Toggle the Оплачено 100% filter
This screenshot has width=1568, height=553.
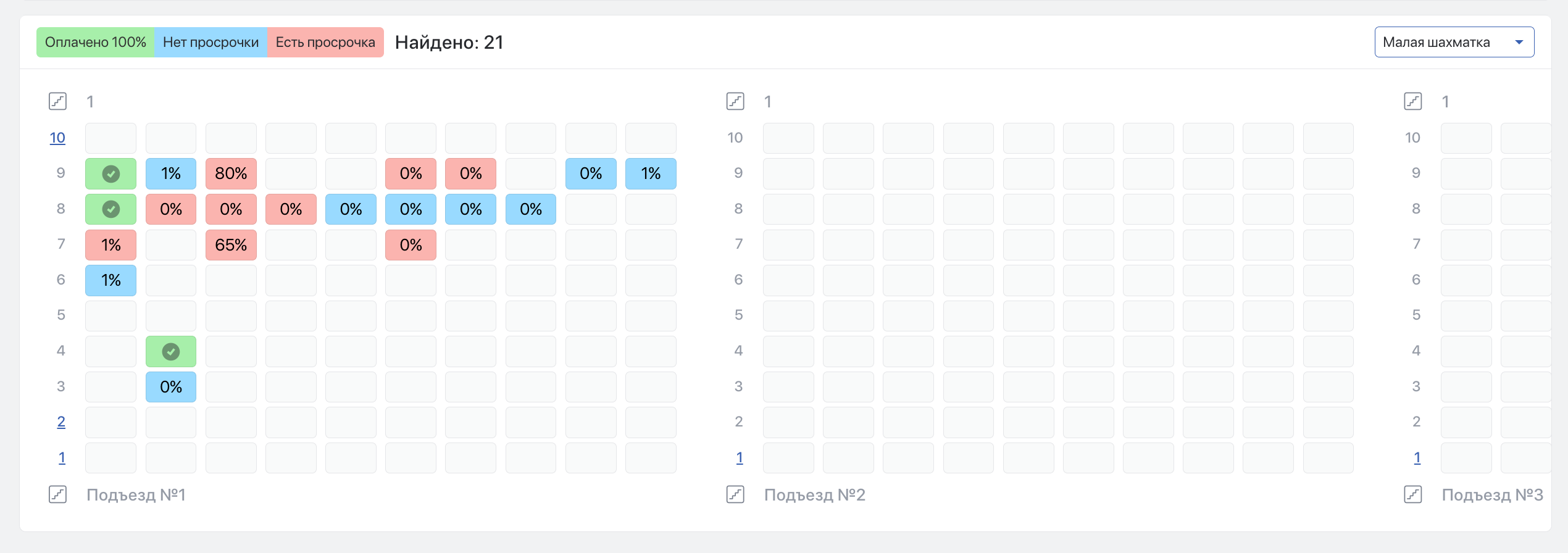pos(95,42)
